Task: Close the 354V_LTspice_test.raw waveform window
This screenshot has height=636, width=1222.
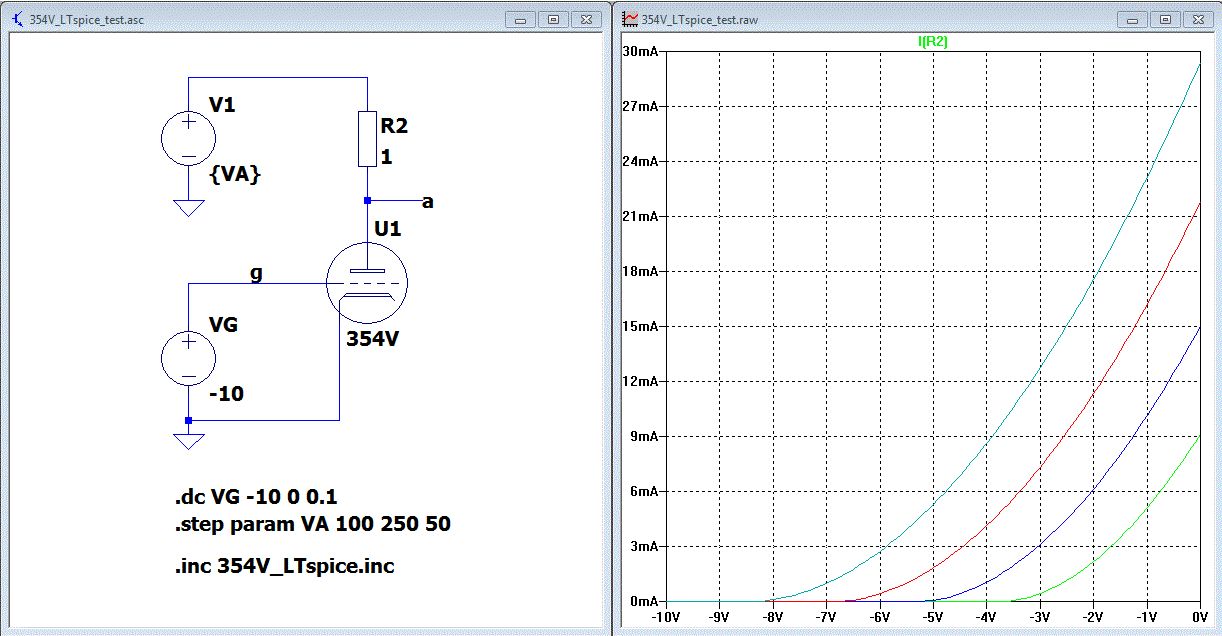Action: click(x=1196, y=19)
